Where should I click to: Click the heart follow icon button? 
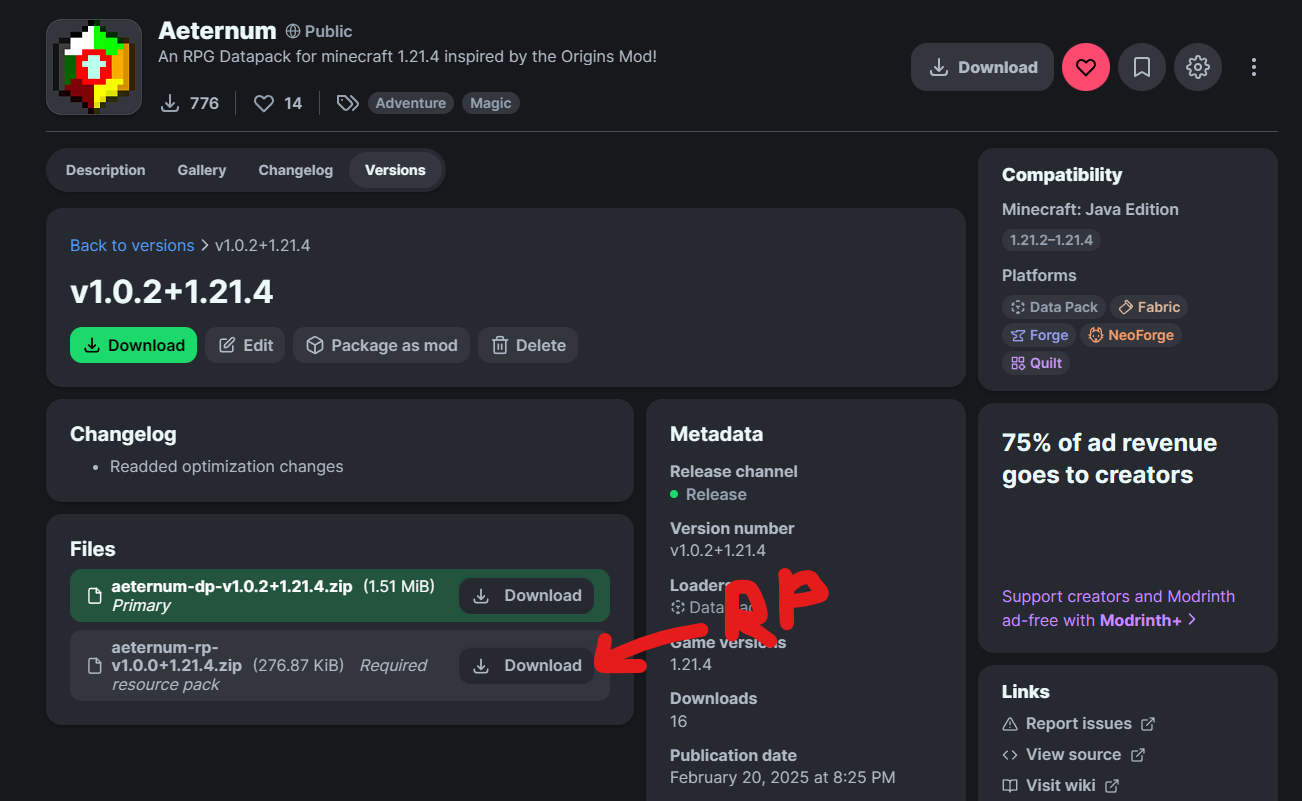pyautogui.click(x=1085, y=67)
